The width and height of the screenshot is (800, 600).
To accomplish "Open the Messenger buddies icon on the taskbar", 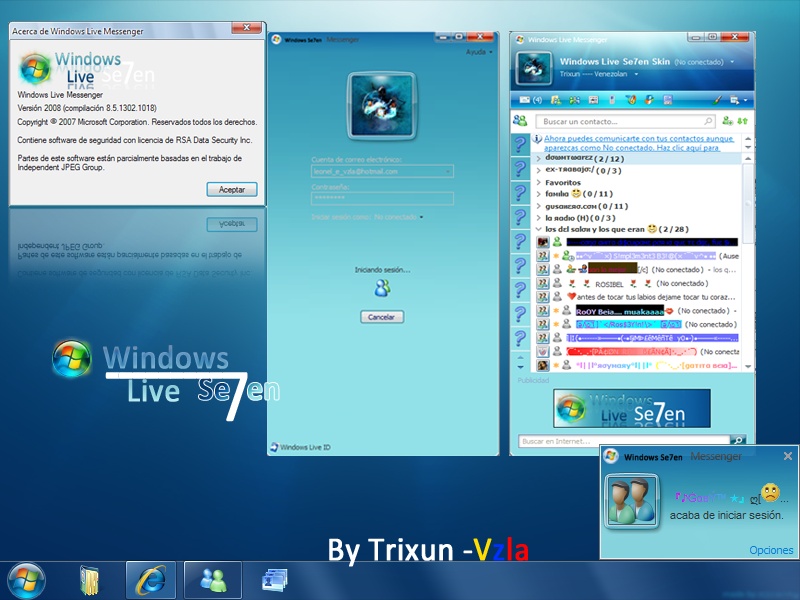I will pyautogui.click(x=213, y=580).
